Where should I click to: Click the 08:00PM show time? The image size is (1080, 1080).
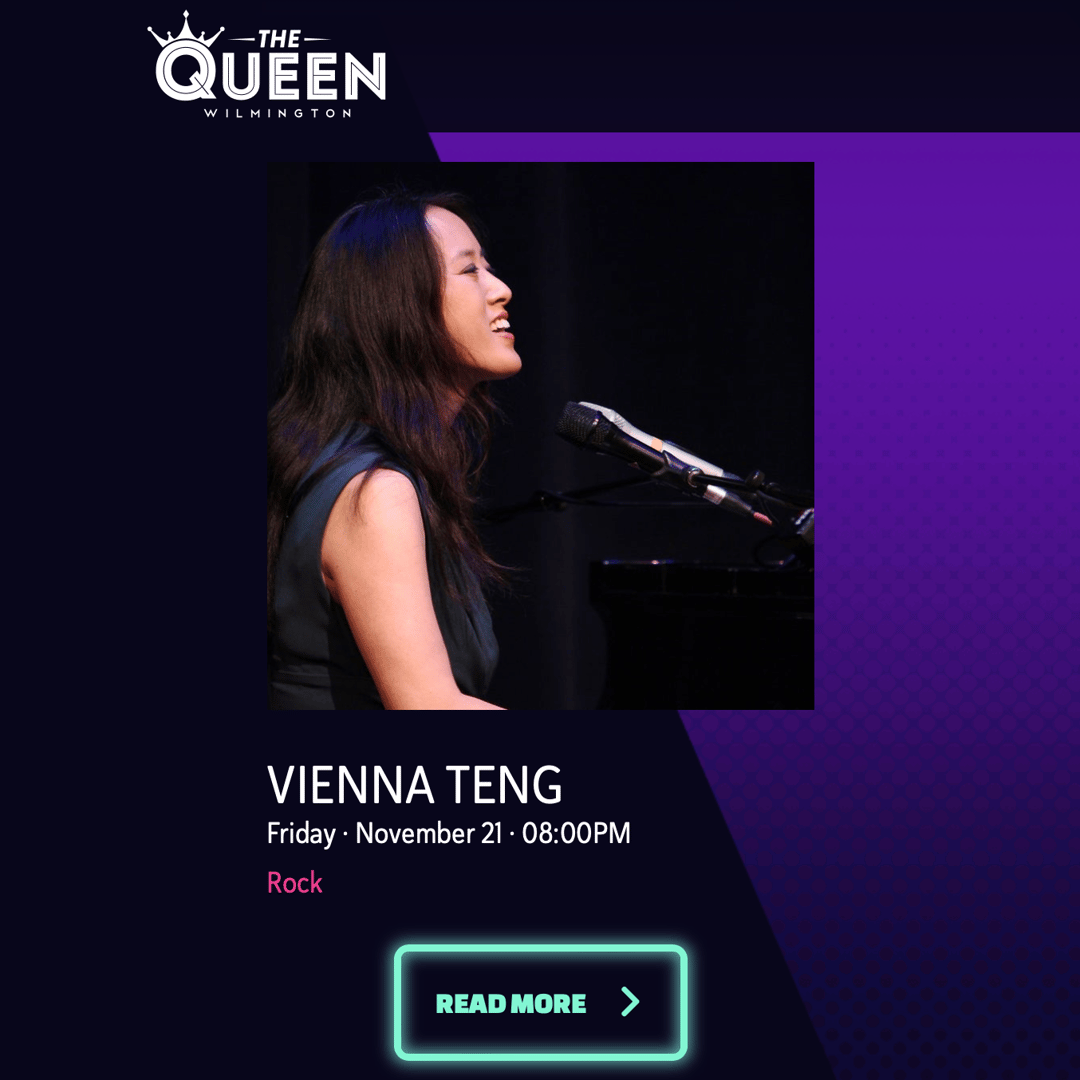click(x=576, y=833)
